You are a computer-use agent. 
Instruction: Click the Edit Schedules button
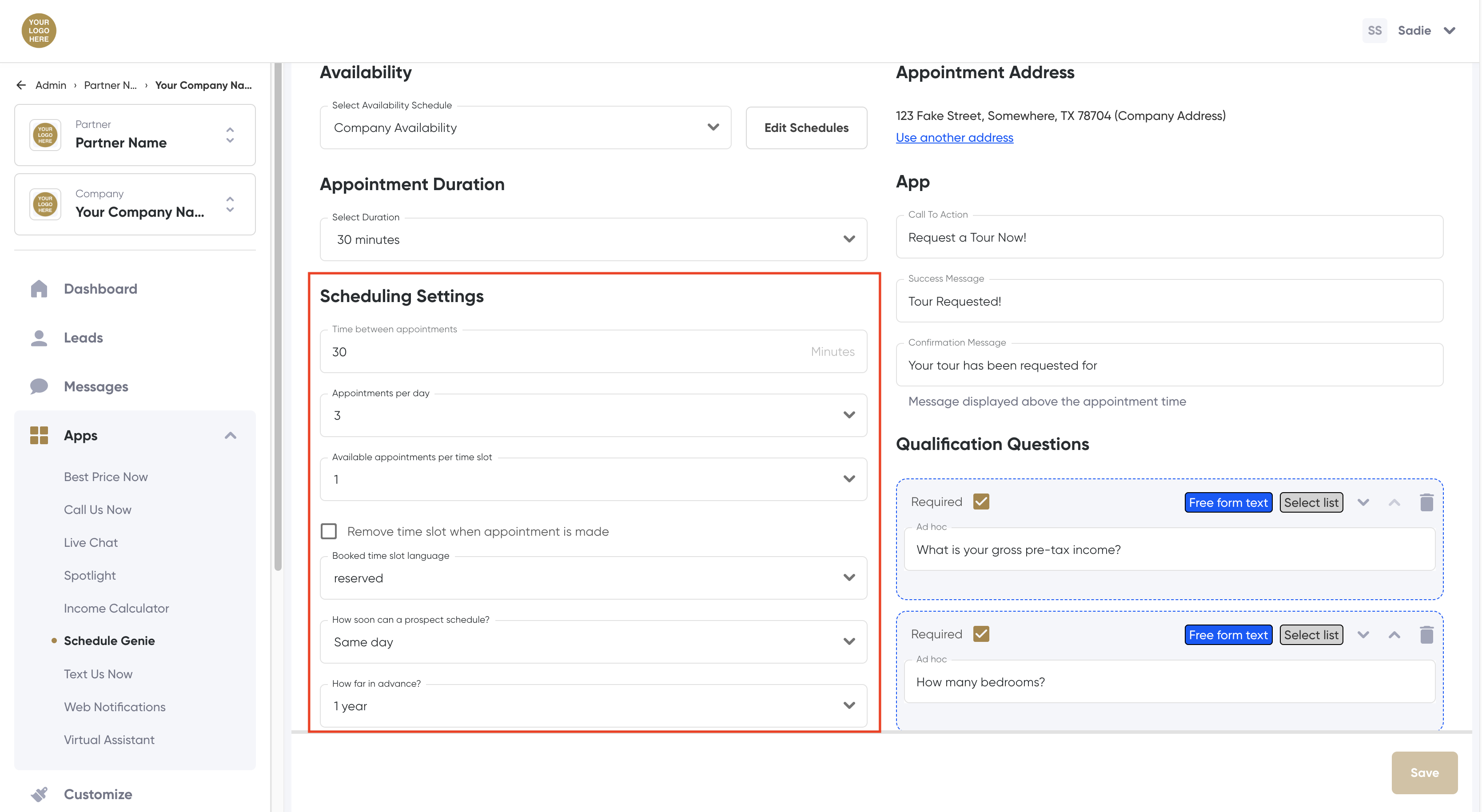coord(806,127)
